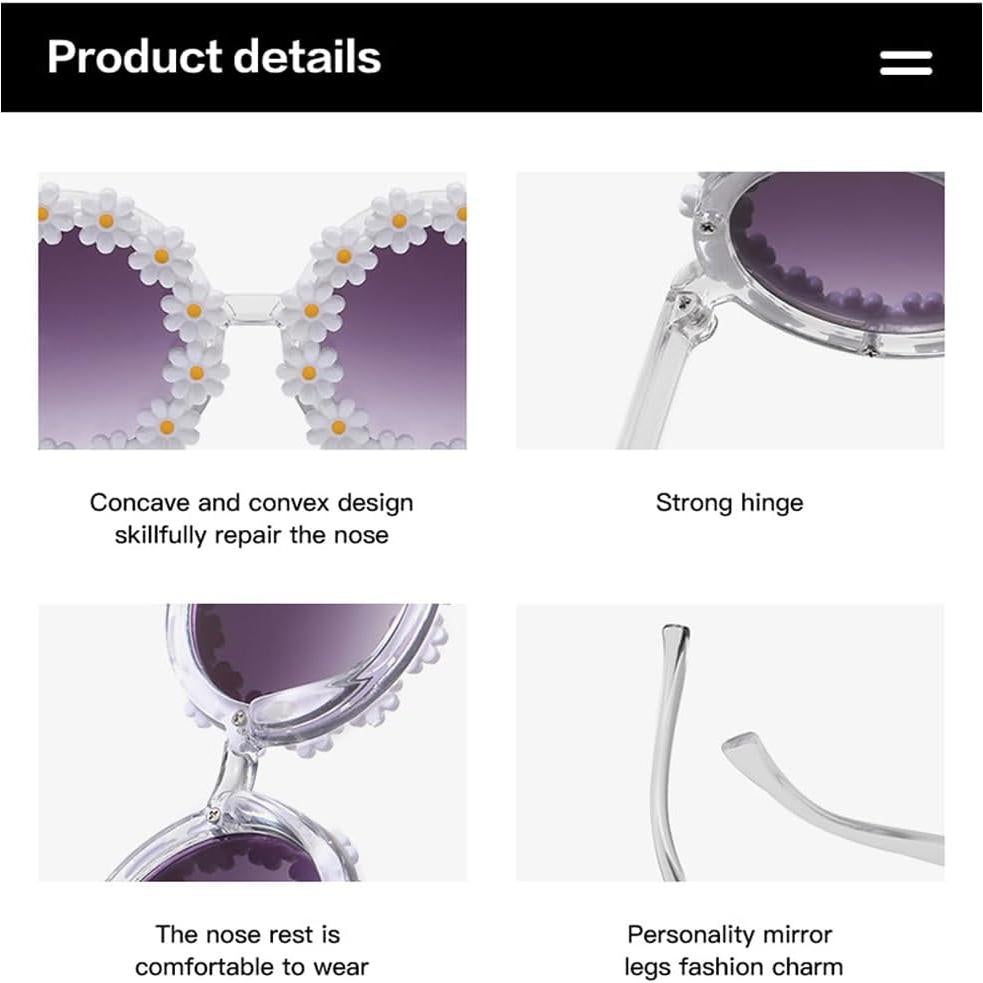983x983 pixels.
Task: Open the Strong hinge close-up photo
Action: pos(730,310)
